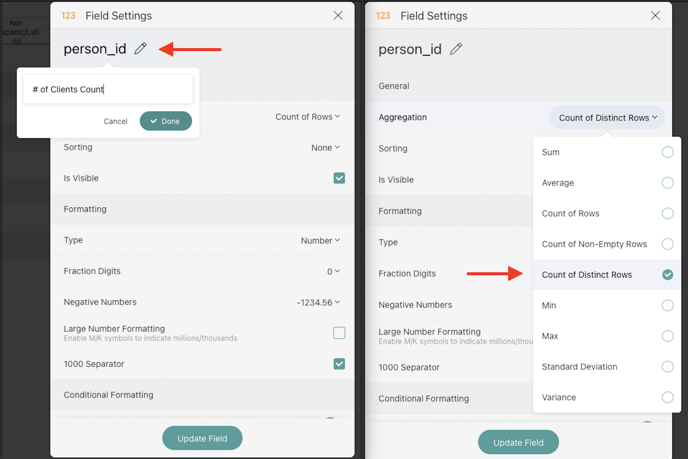688x459 pixels.
Task: Close the right Field Settings panel
Action: [655, 16]
